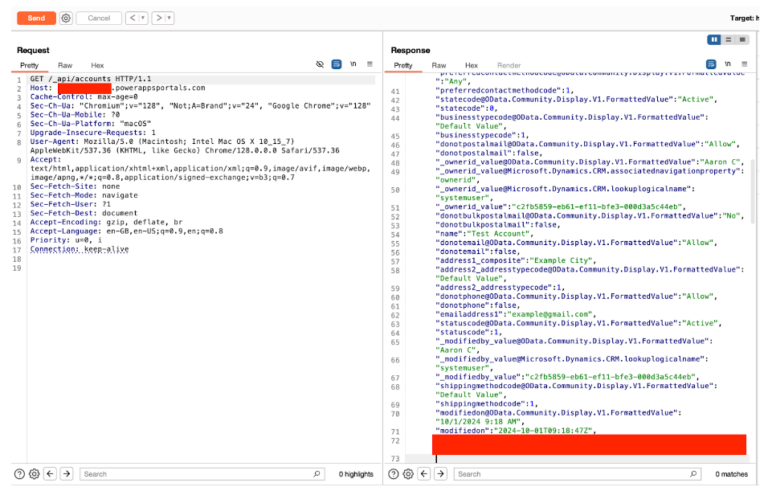The width and height of the screenshot is (768, 487).
Task: Open the forward history dropdown arrow
Action: click(169, 18)
